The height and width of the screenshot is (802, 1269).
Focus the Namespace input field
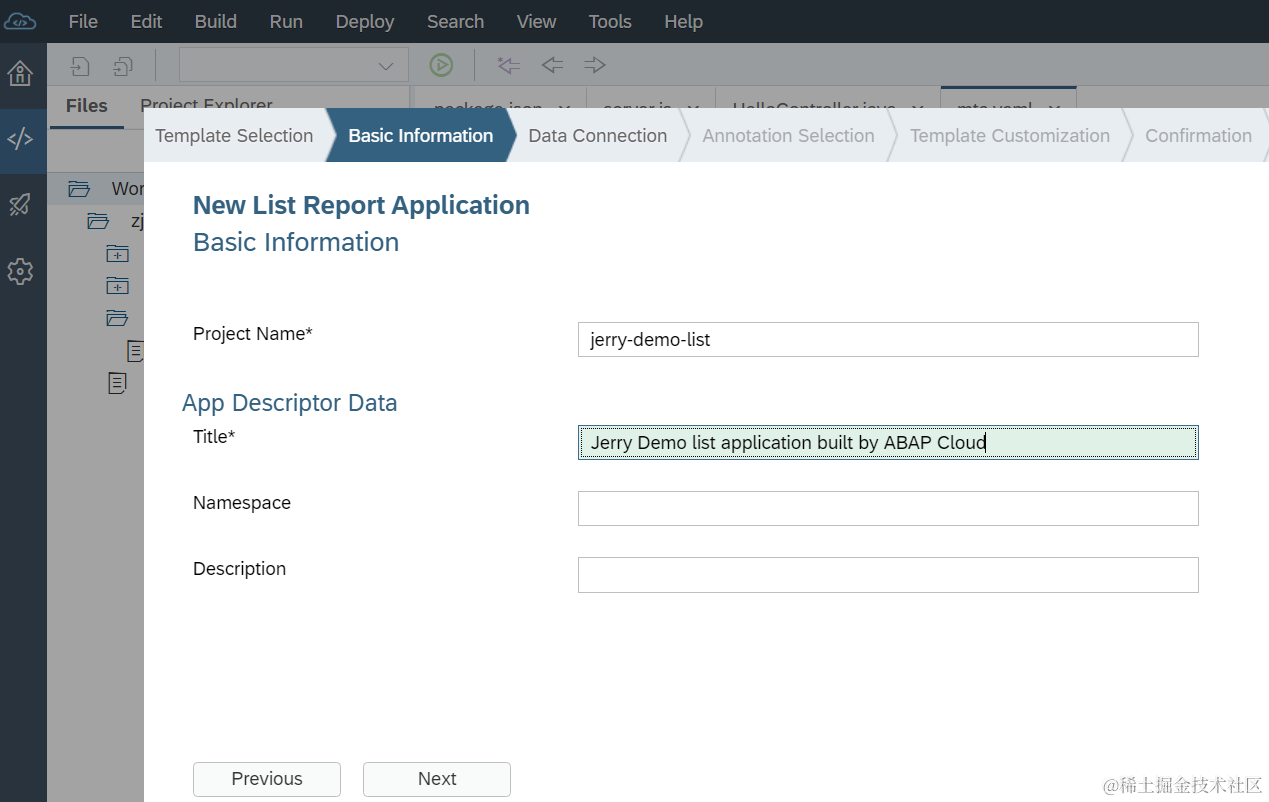click(888, 508)
